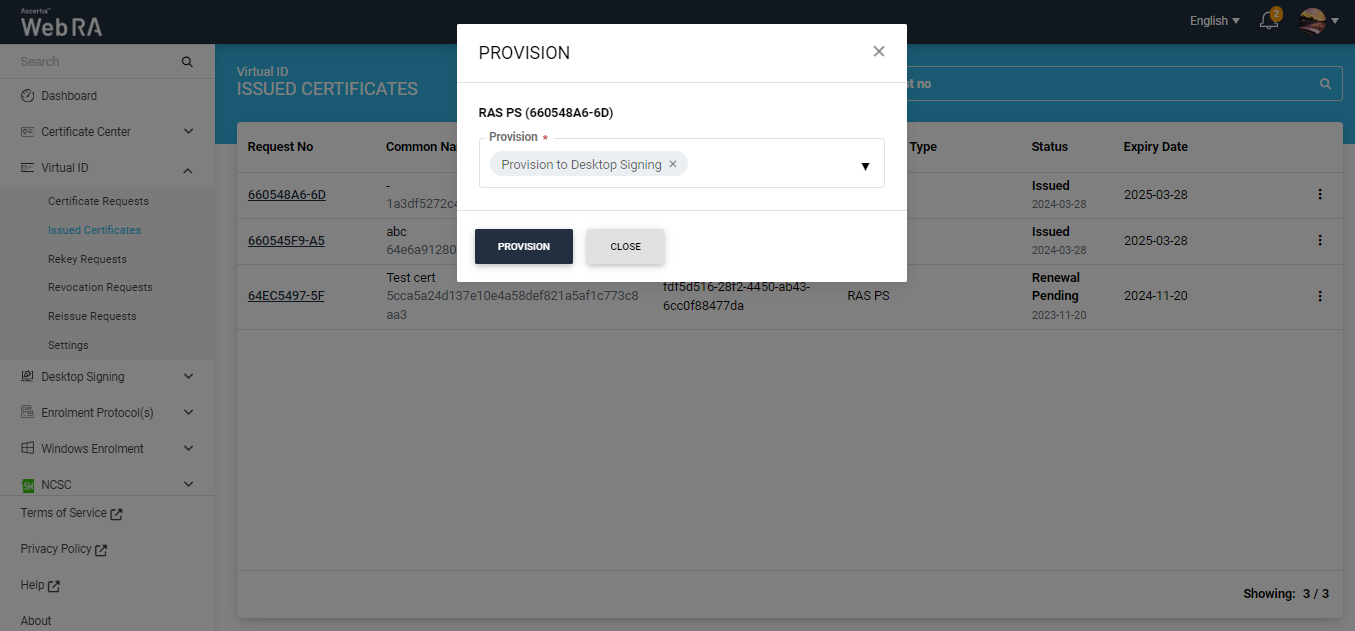This screenshot has height=631, width=1355.
Task: Open Revocation Requests submenu item
Action: click(x=100, y=287)
